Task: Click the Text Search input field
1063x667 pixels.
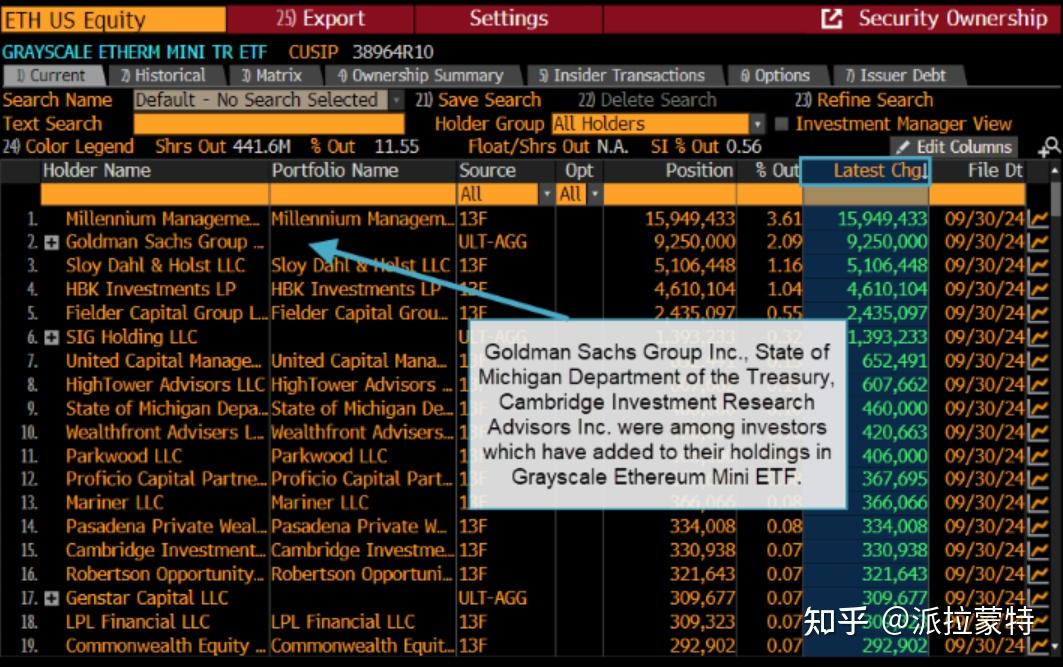Action: (268, 125)
